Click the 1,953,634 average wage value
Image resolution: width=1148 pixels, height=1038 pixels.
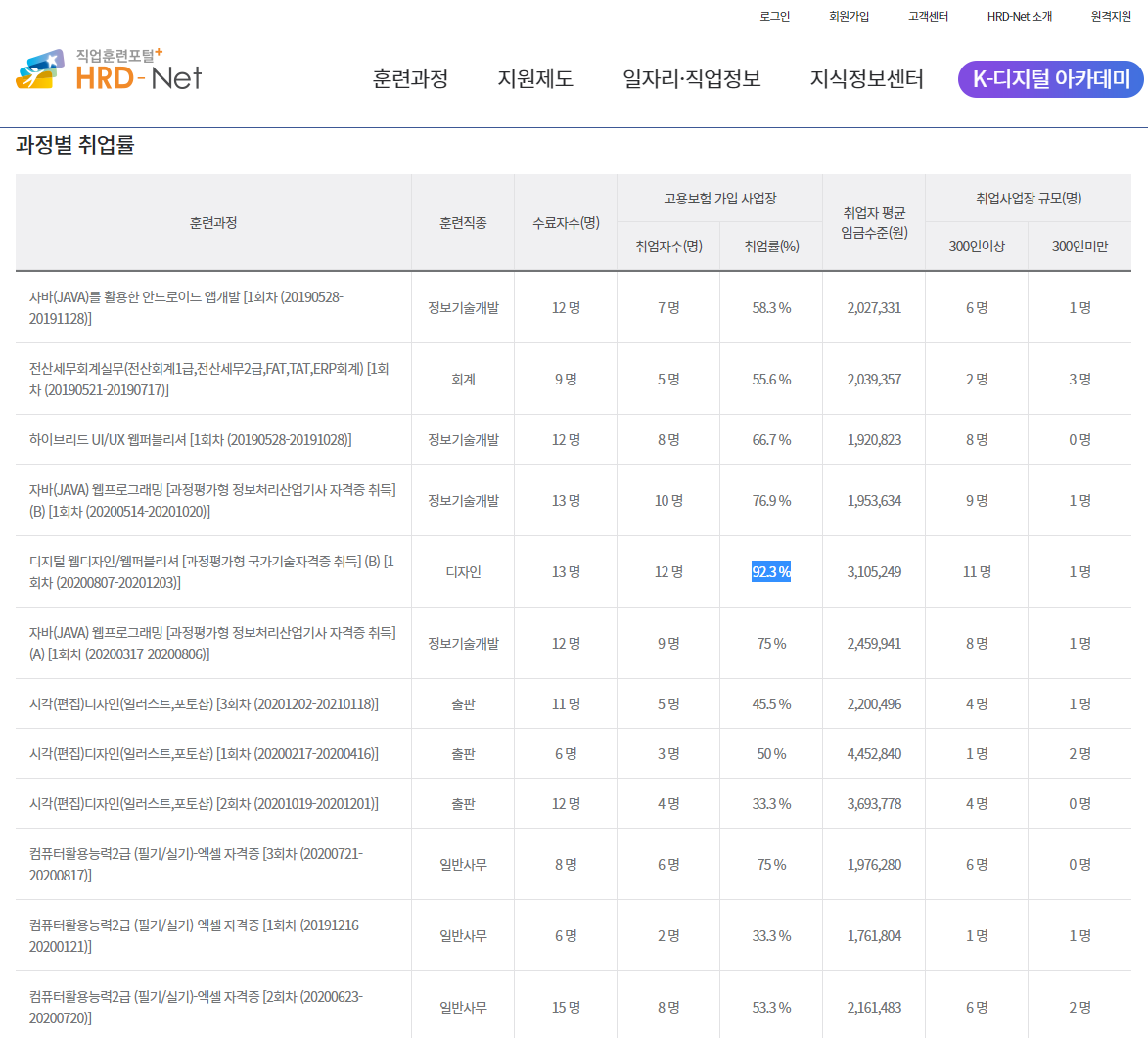point(874,501)
